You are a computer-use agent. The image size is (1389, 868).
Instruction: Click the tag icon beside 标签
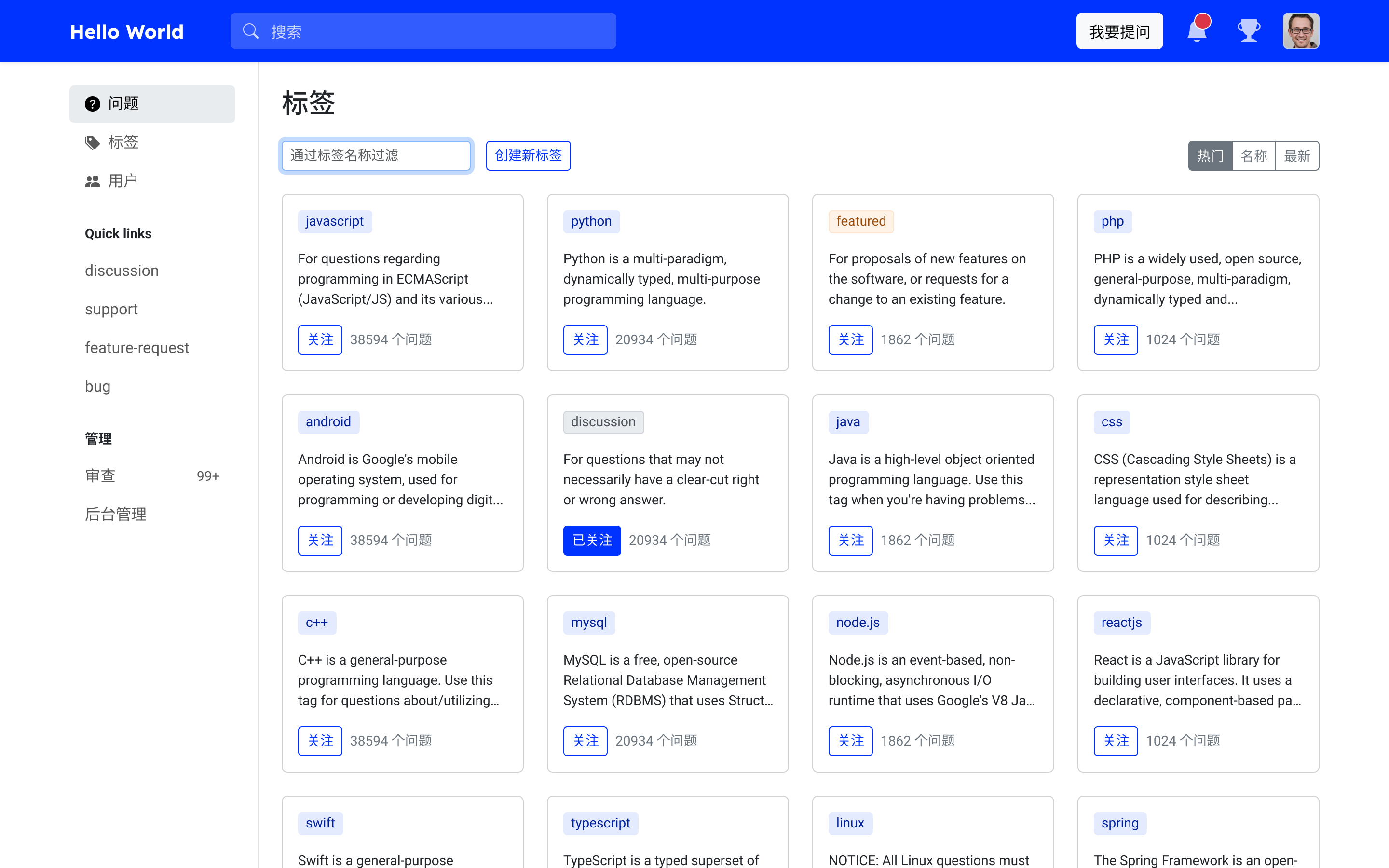pyautogui.click(x=93, y=142)
